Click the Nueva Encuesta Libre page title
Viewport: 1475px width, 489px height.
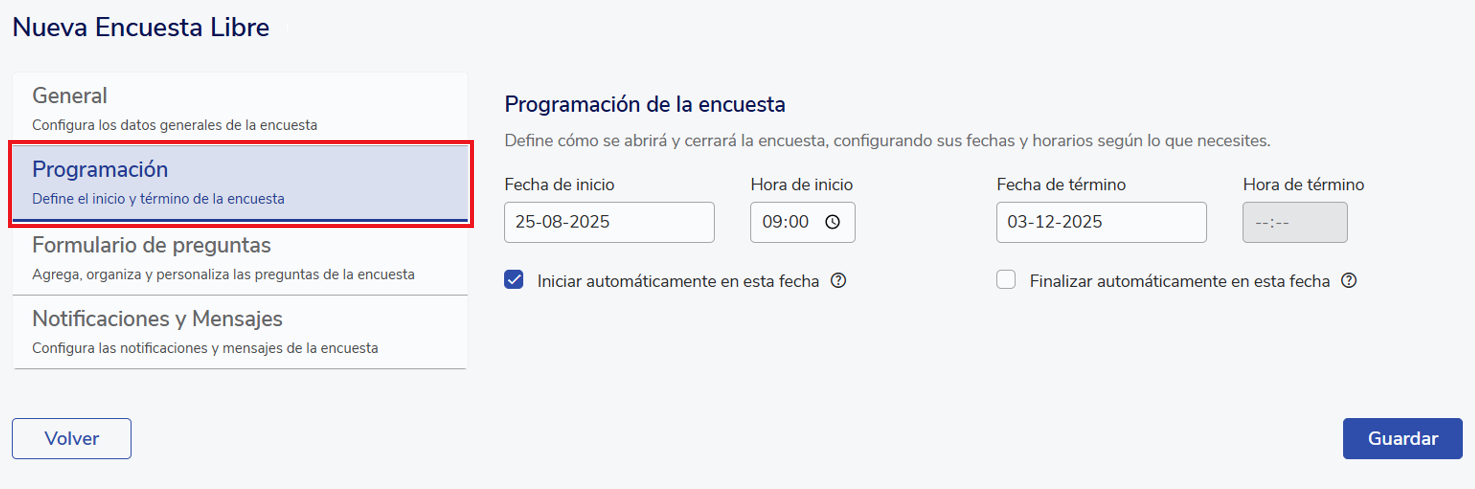pos(141,28)
